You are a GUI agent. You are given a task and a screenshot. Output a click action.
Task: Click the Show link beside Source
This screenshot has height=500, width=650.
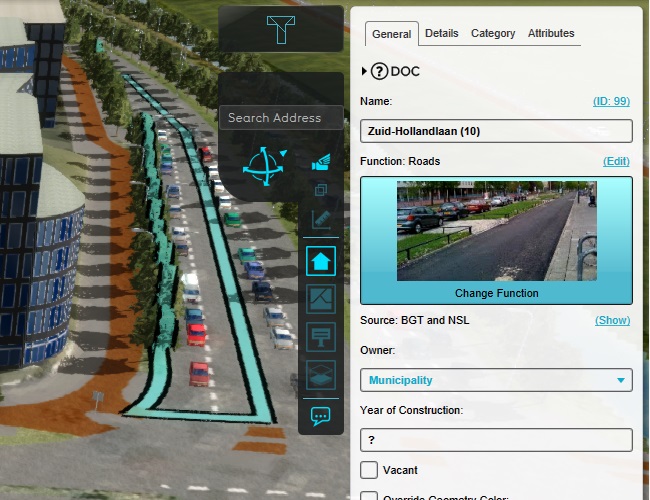pyautogui.click(x=613, y=320)
